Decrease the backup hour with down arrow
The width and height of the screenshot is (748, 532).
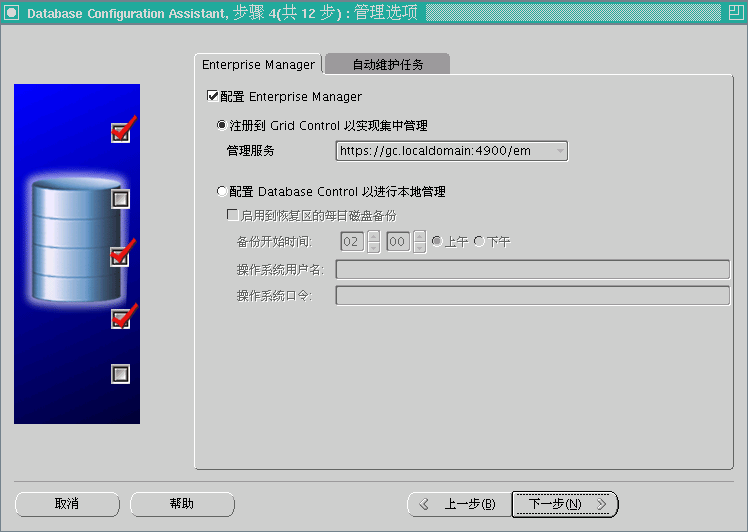[374, 248]
